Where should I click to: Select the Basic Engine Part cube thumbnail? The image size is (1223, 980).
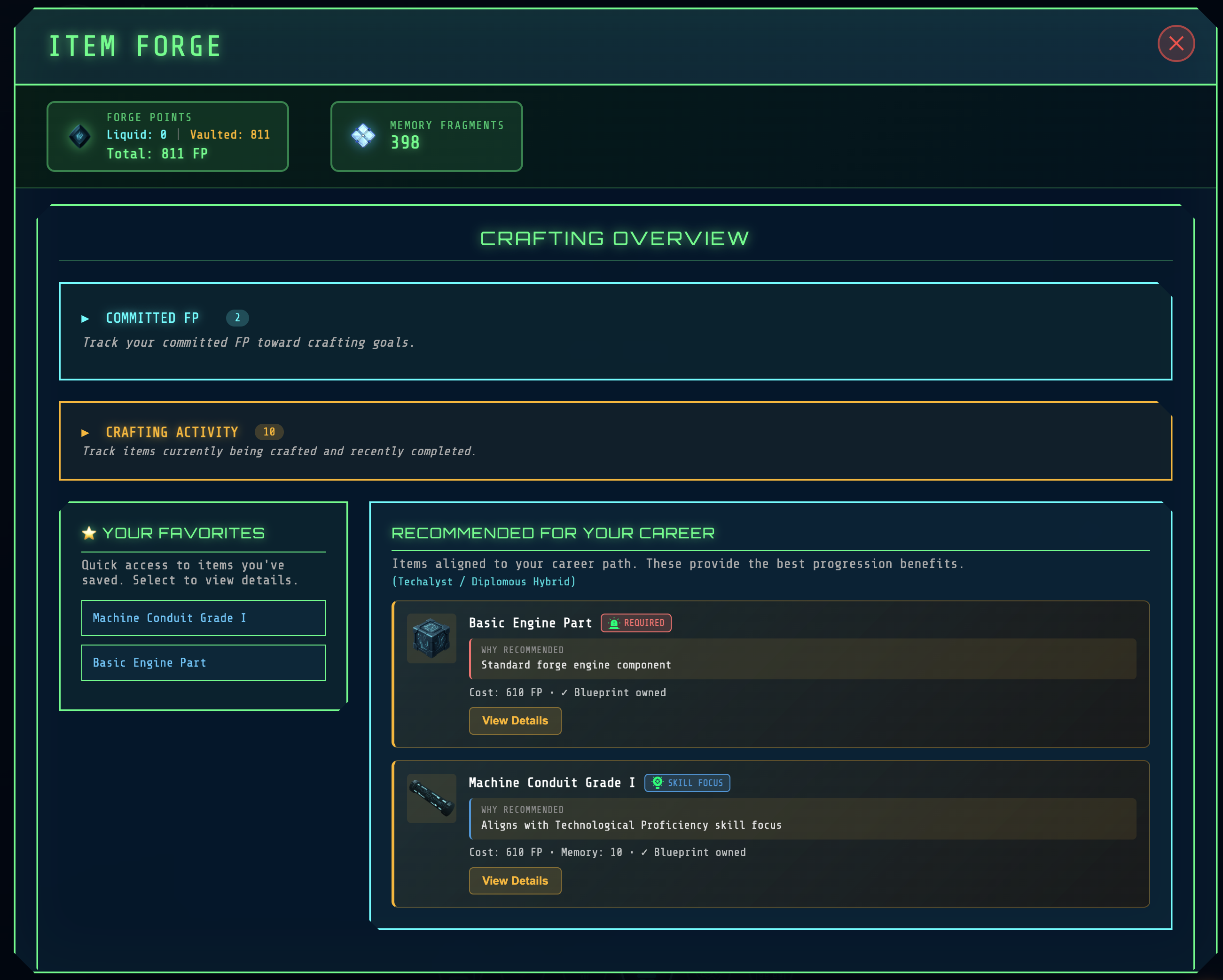[x=431, y=638]
